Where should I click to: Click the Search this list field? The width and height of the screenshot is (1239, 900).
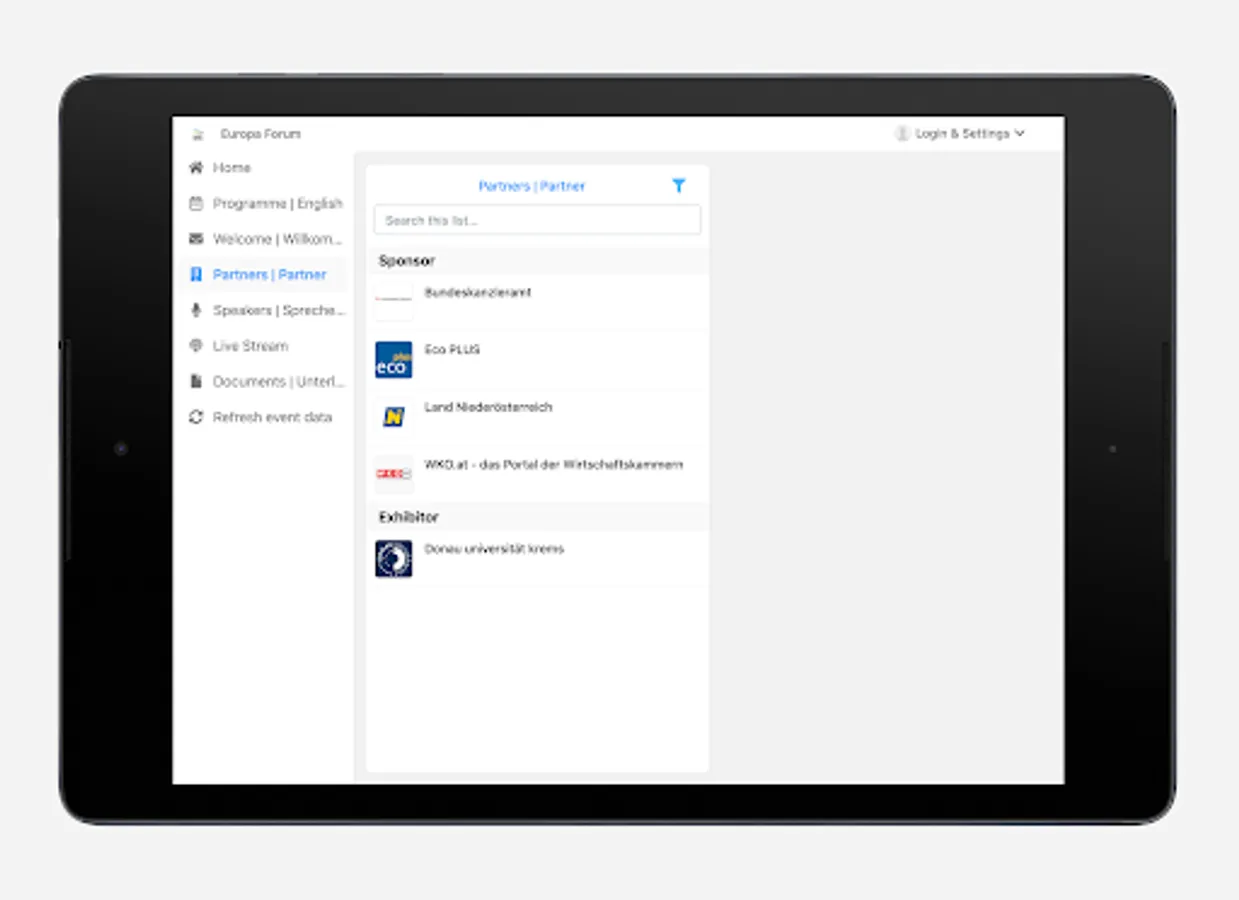537,219
